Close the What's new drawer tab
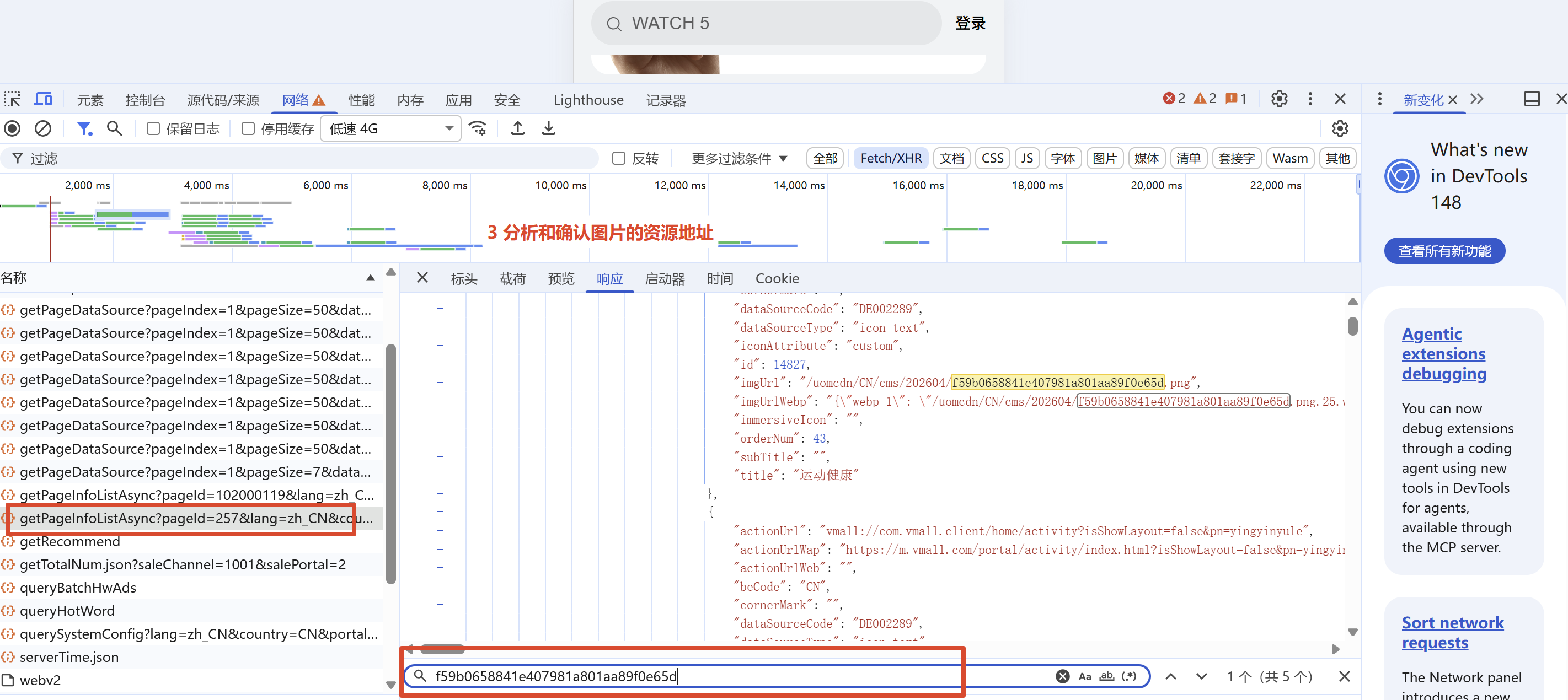Screen dimensions: 1568x700 [x=1452, y=100]
